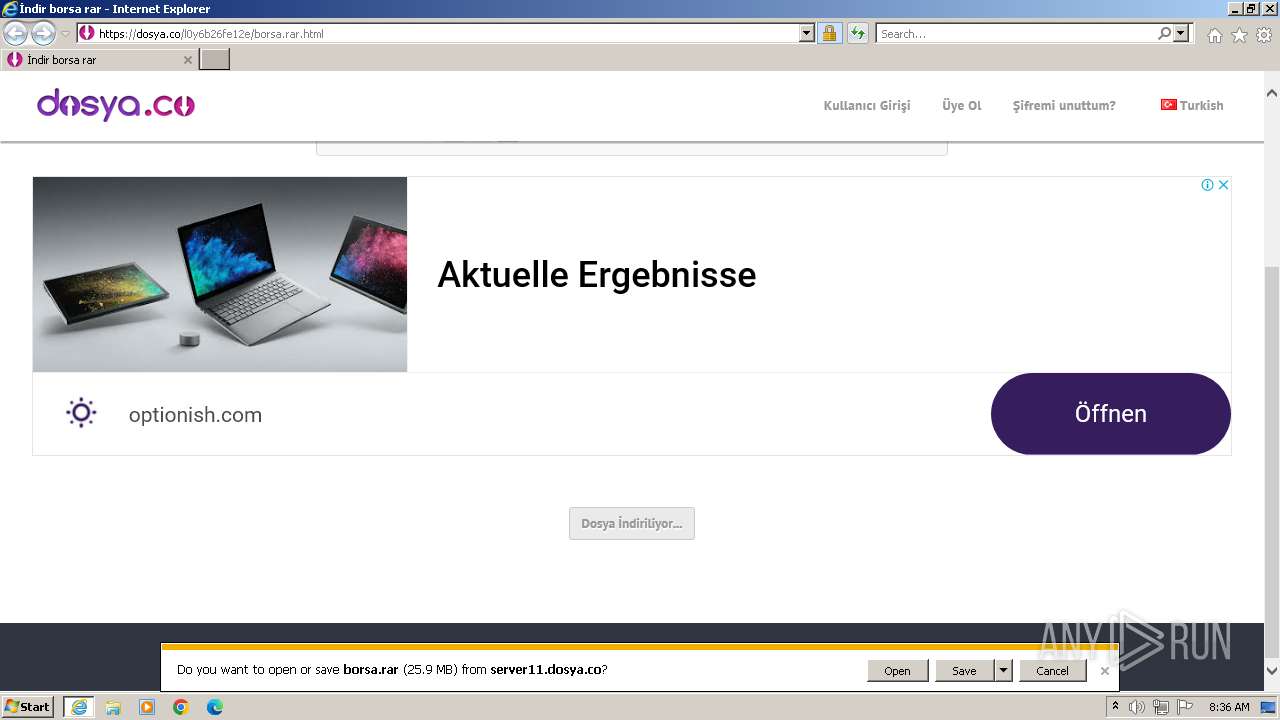Open the Kullanıcı Girişi link
The image size is (1280, 720).
[867, 105]
